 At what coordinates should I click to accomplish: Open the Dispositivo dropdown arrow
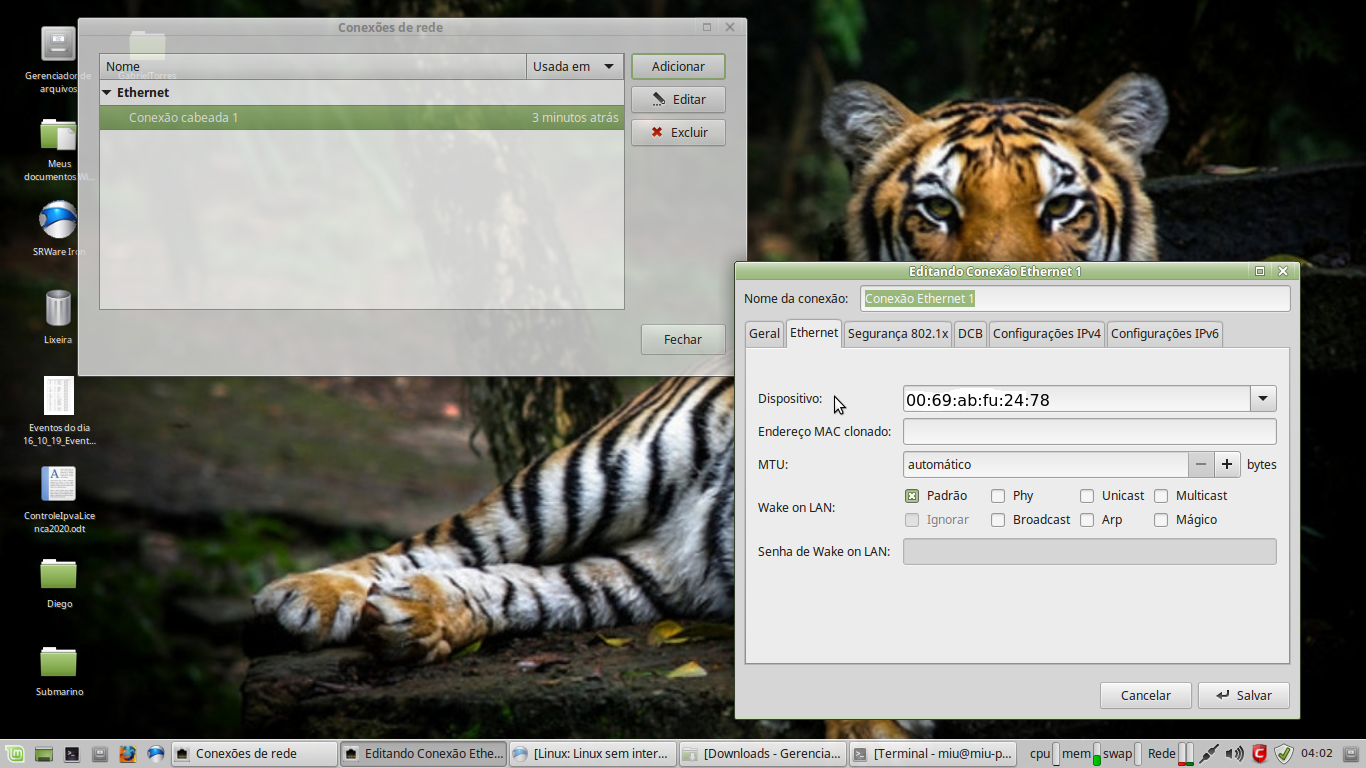1263,399
